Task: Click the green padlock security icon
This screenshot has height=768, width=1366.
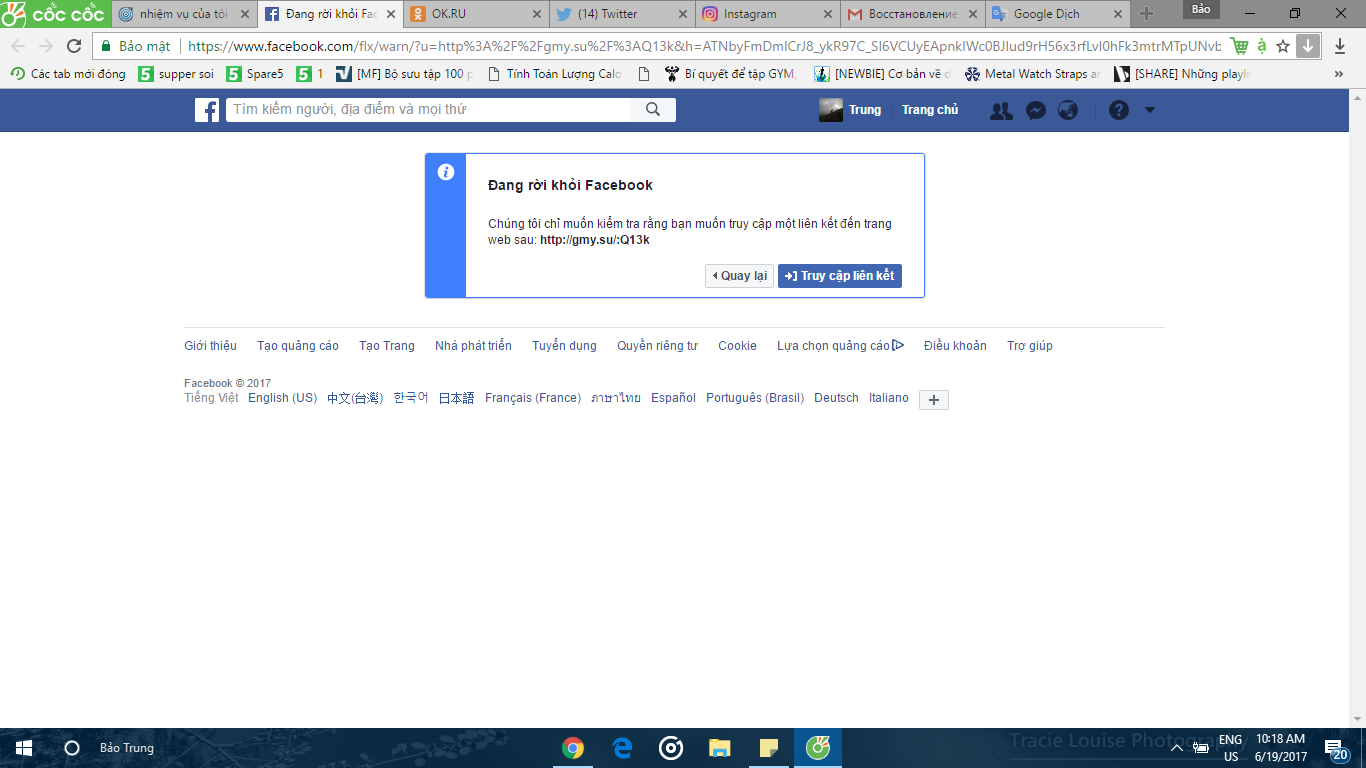Action: [x=105, y=46]
